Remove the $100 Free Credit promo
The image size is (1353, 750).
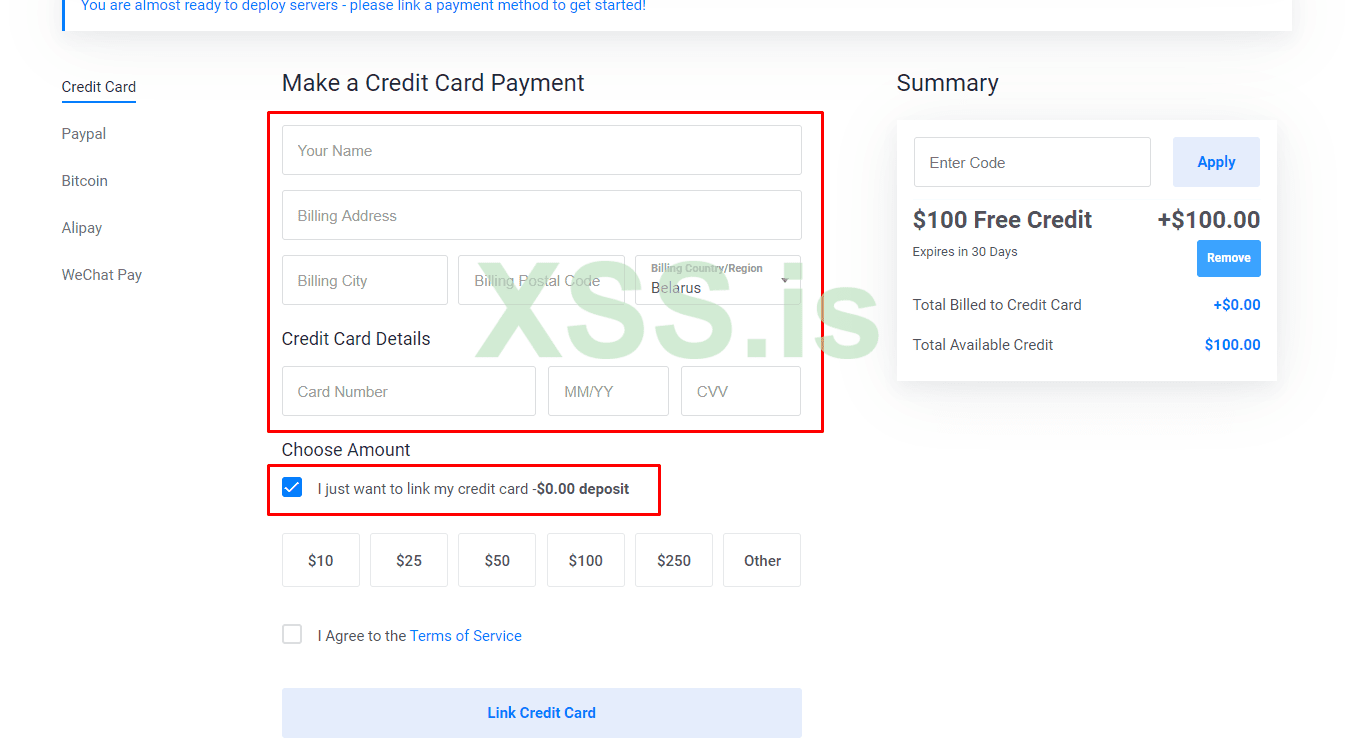1228,258
